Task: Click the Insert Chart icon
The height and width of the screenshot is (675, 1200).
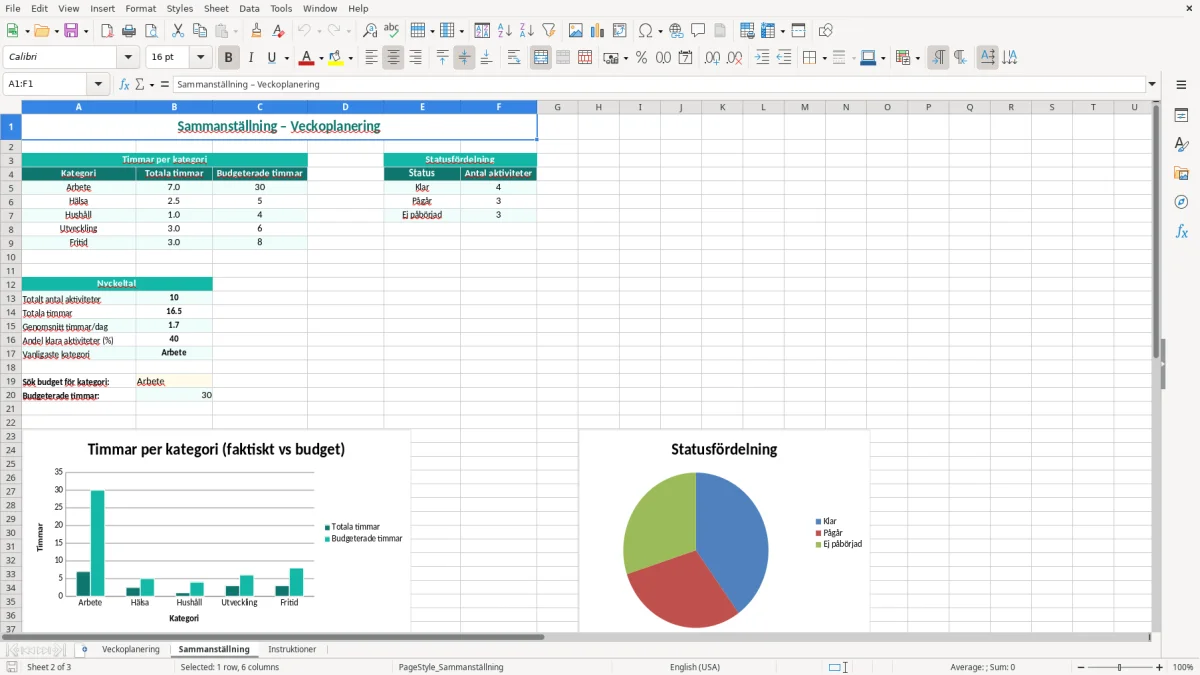Action: click(598, 31)
